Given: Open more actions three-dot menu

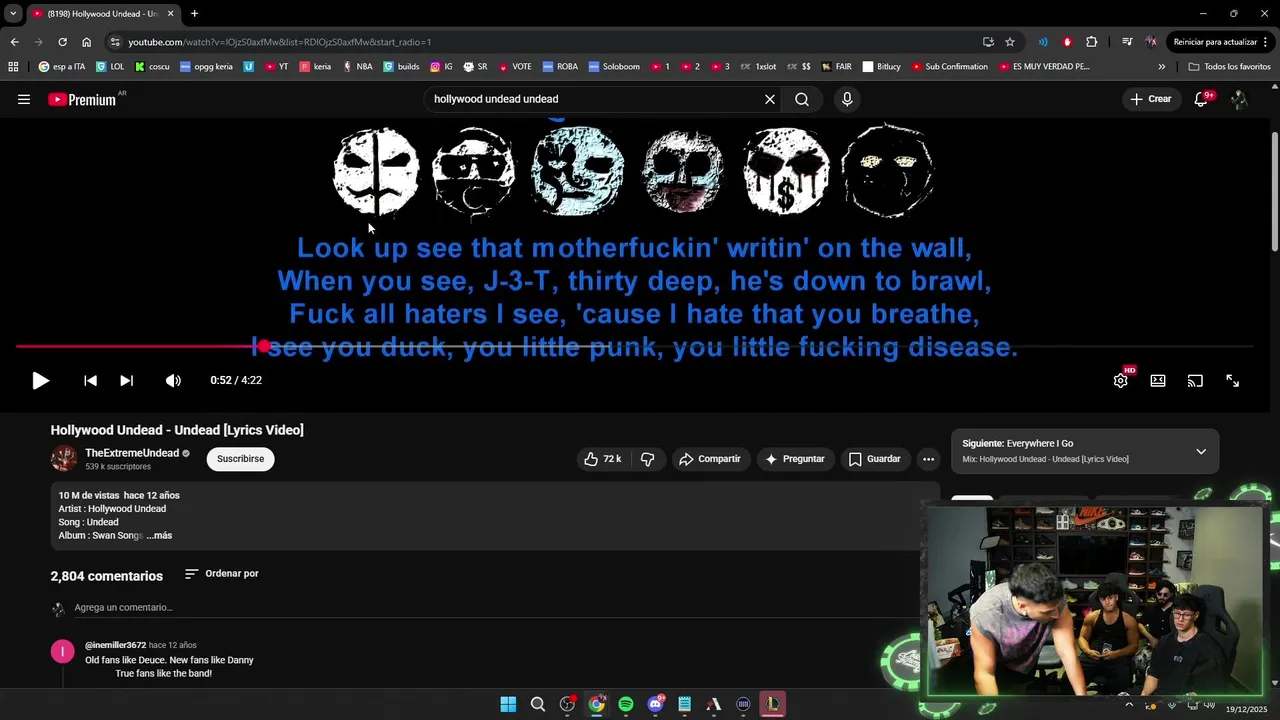Looking at the screenshot, I should [x=928, y=459].
